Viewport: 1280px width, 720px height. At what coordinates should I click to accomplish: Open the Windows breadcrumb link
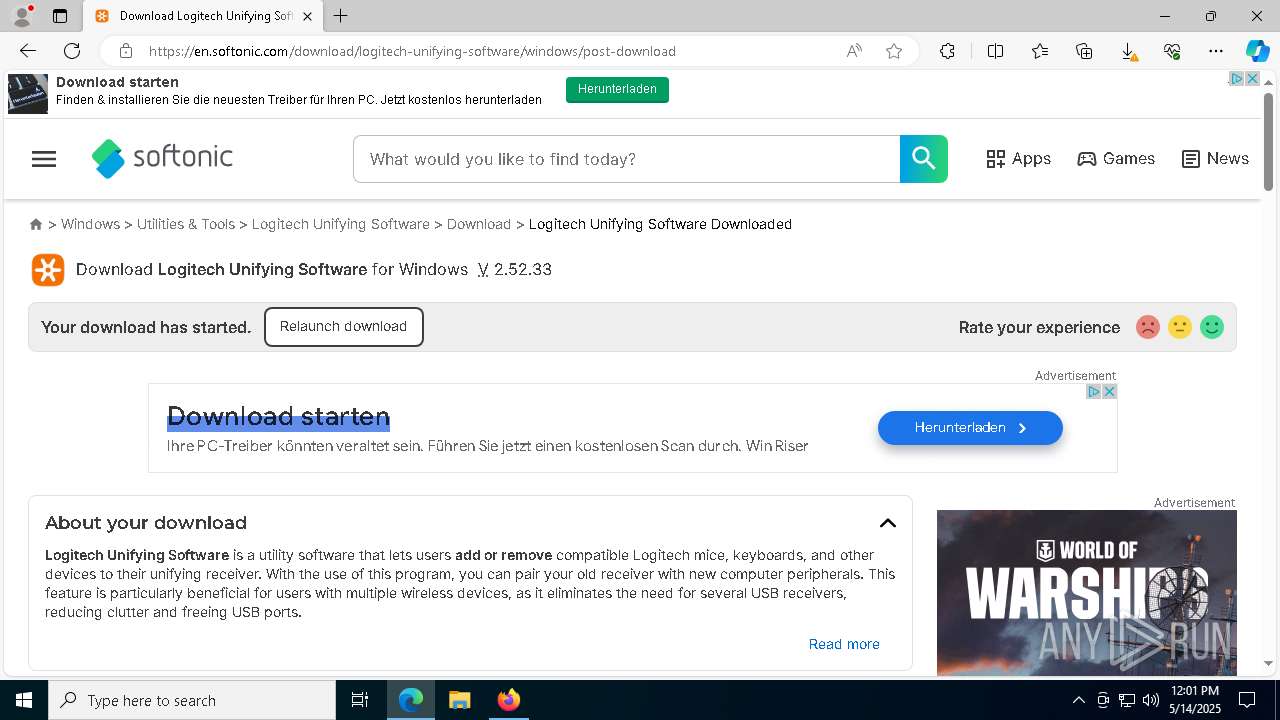(x=90, y=224)
